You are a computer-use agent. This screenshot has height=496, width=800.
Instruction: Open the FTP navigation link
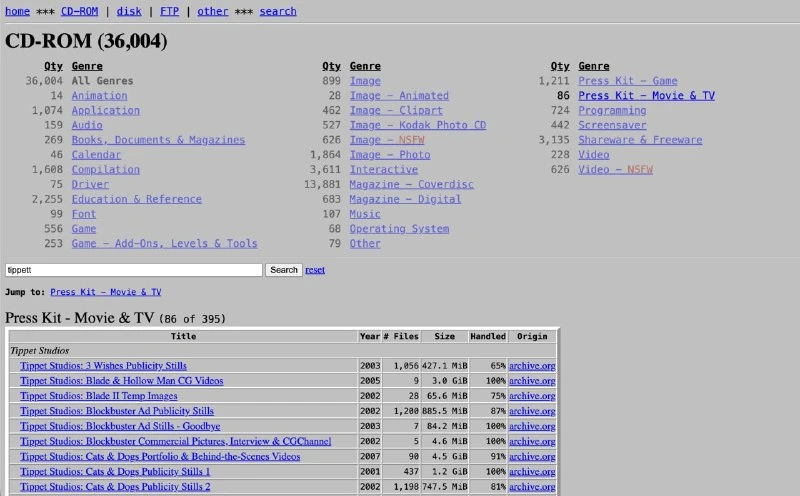click(169, 11)
